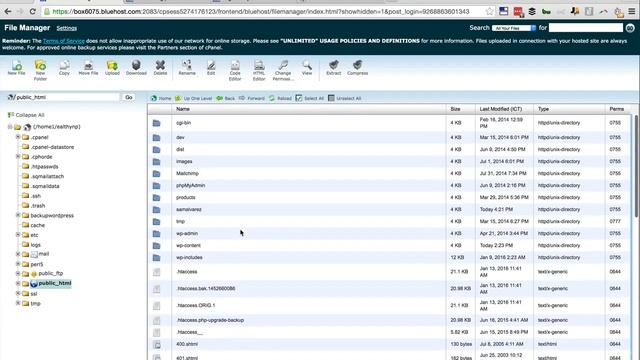Reload the browser page
The image size is (640, 360).
[33, 11]
